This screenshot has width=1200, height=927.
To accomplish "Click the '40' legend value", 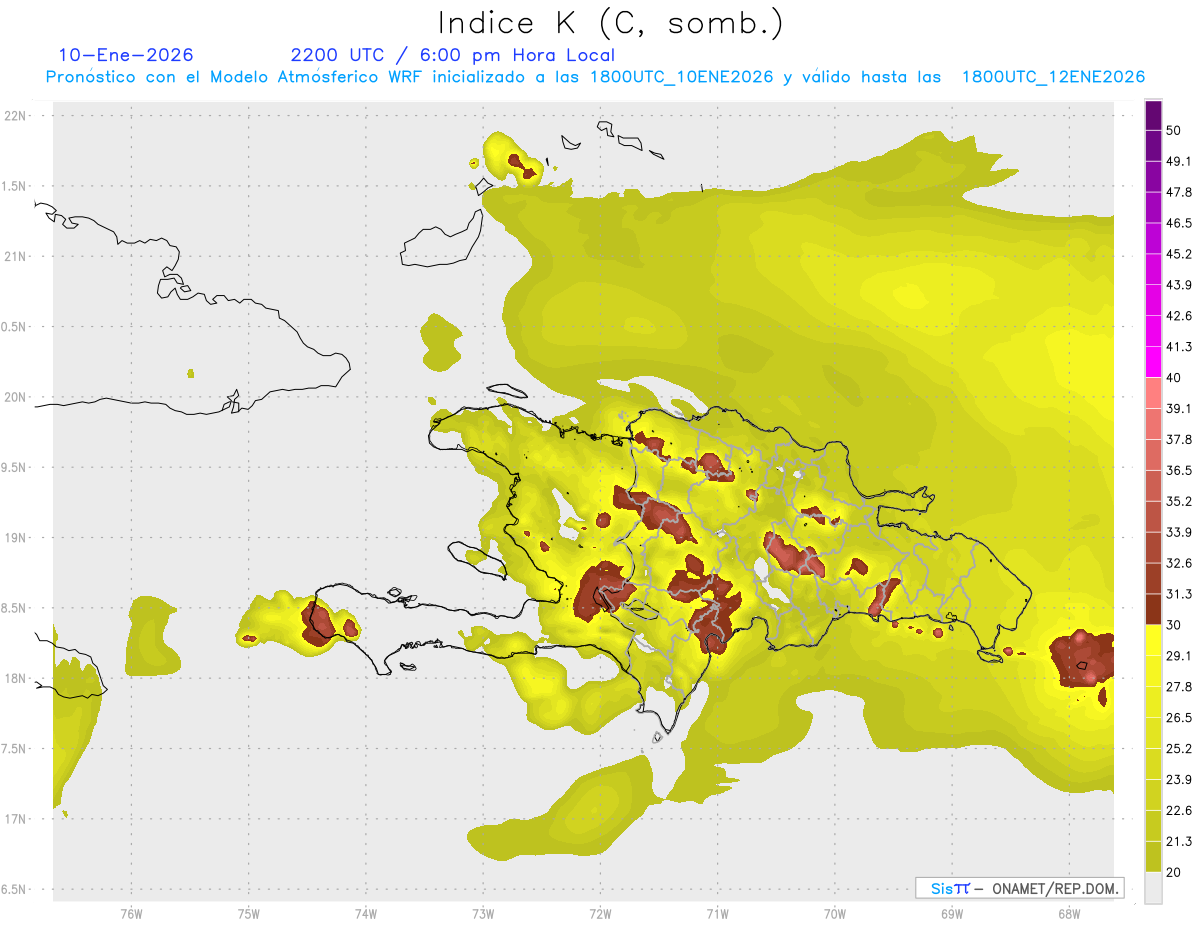I will tap(1175, 378).
